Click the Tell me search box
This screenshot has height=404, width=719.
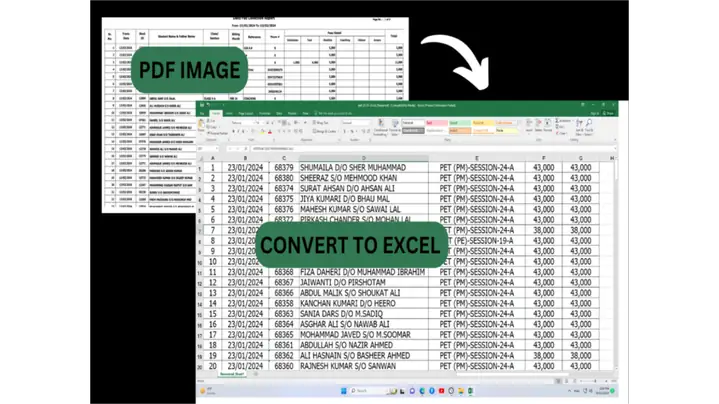(334, 113)
